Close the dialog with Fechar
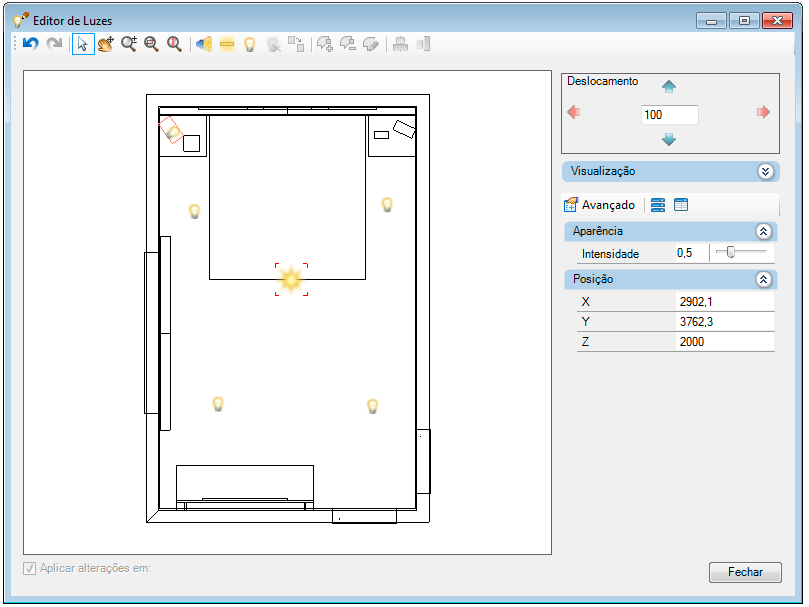809x607 pixels. tap(745, 572)
